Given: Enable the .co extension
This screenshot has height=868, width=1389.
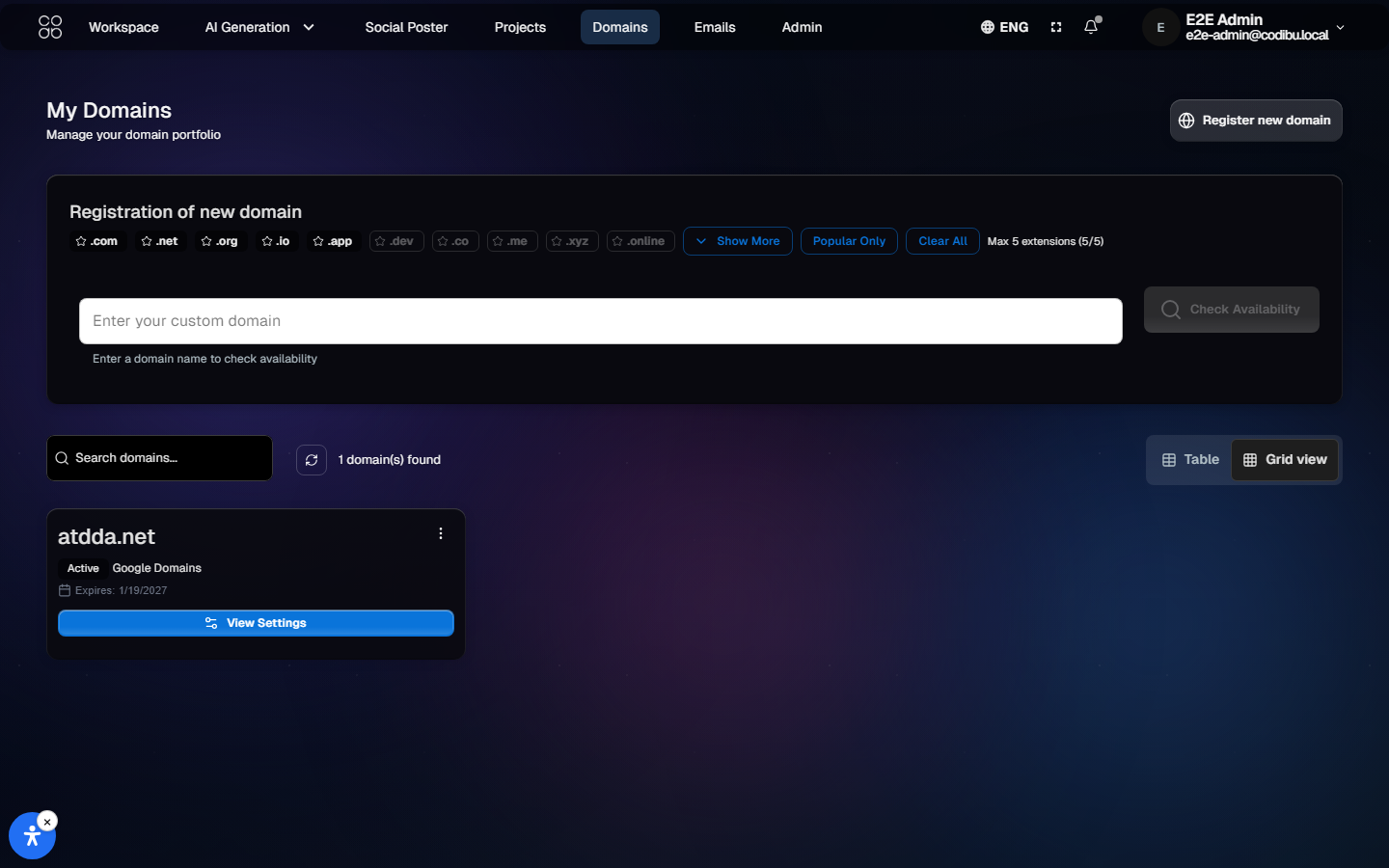Looking at the screenshot, I should (455, 241).
